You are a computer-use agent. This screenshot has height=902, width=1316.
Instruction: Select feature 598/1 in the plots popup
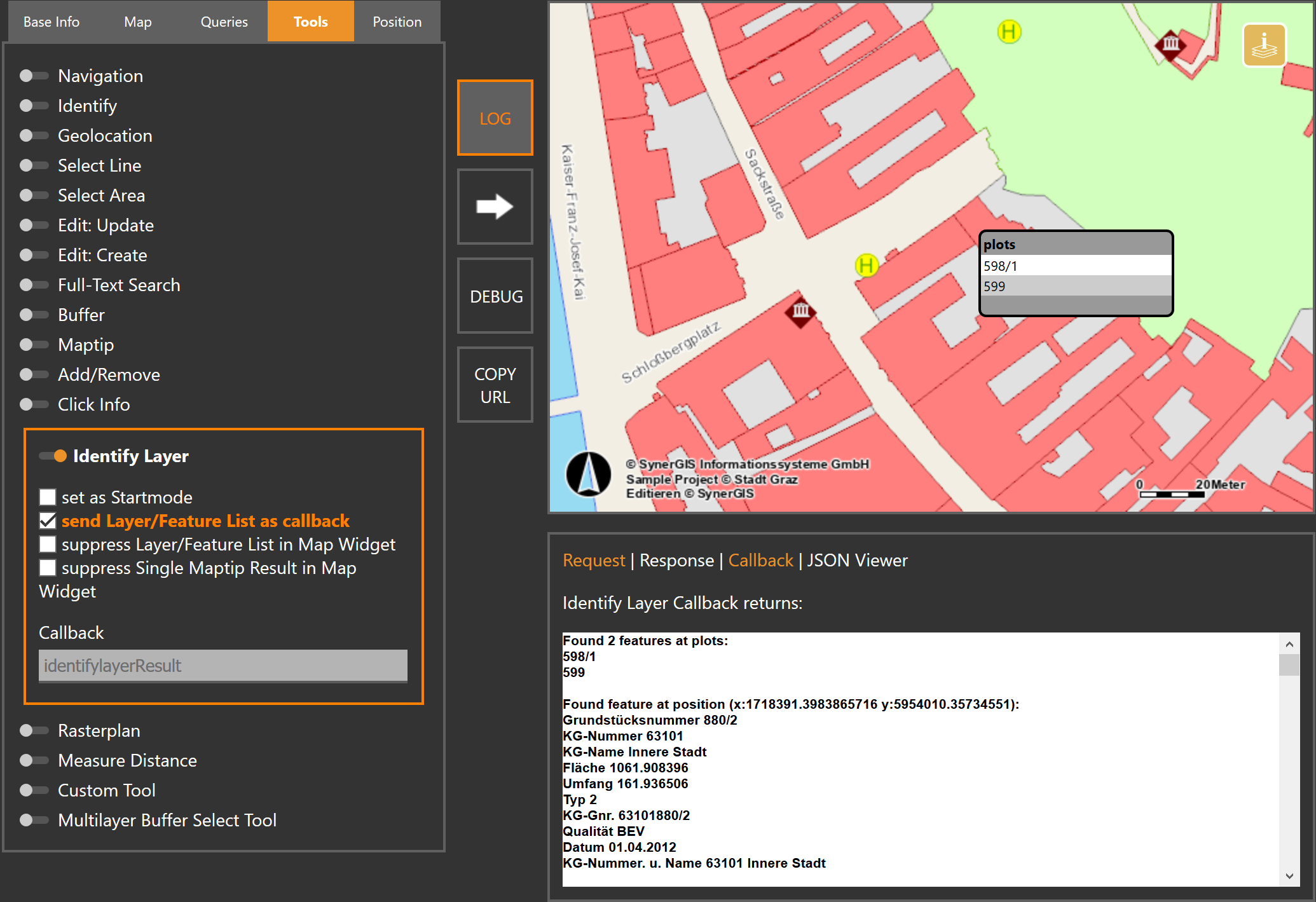click(1076, 266)
